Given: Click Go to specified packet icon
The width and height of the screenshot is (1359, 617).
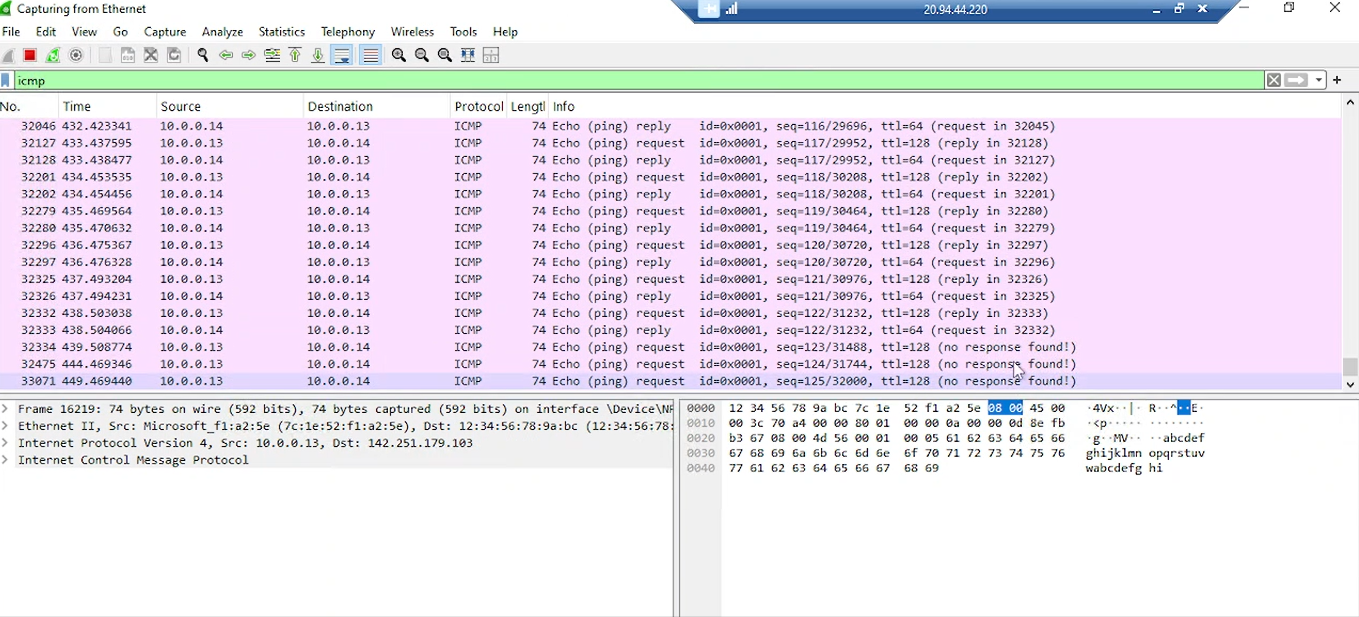Looking at the screenshot, I should [272, 56].
